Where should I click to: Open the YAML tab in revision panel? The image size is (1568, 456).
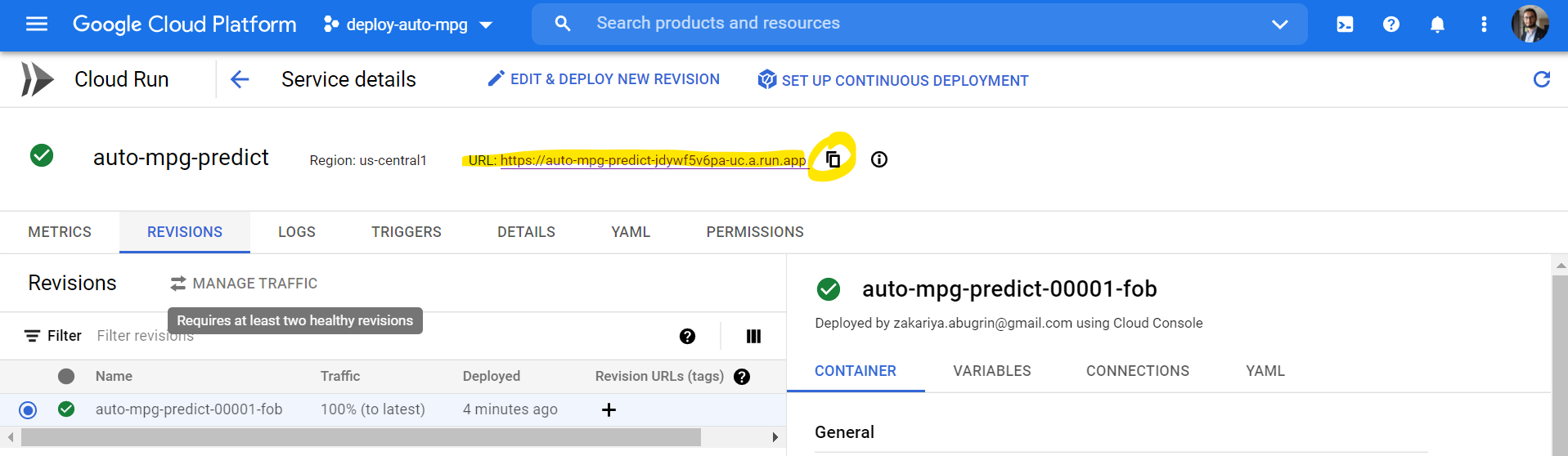(1265, 371)
